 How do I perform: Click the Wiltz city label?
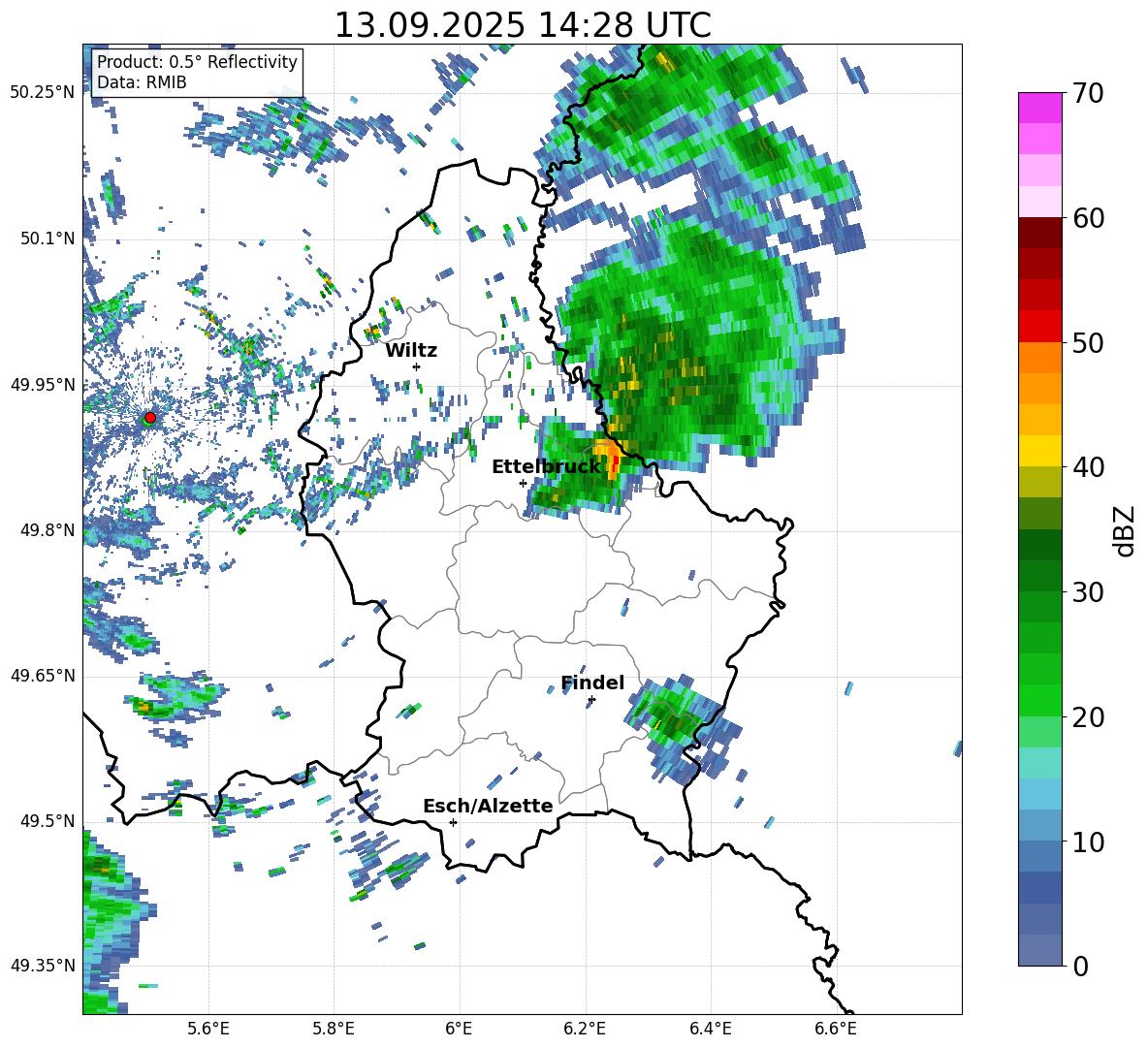[411, 351]
